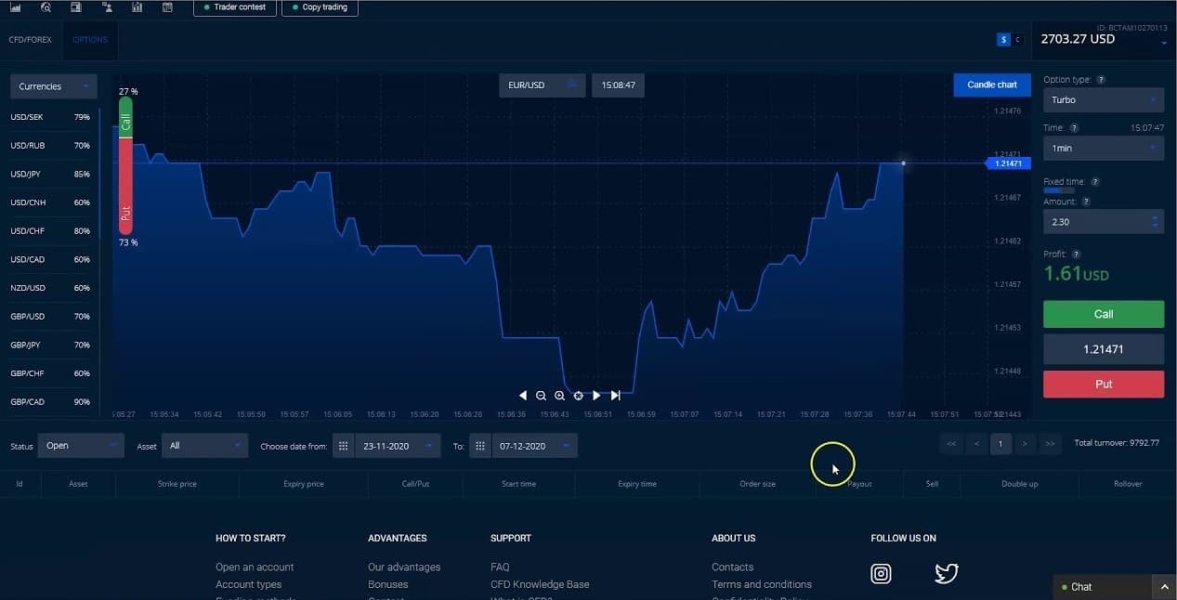Switch to Candle chart view
The image size is (1177, 600).
point(992,85)
